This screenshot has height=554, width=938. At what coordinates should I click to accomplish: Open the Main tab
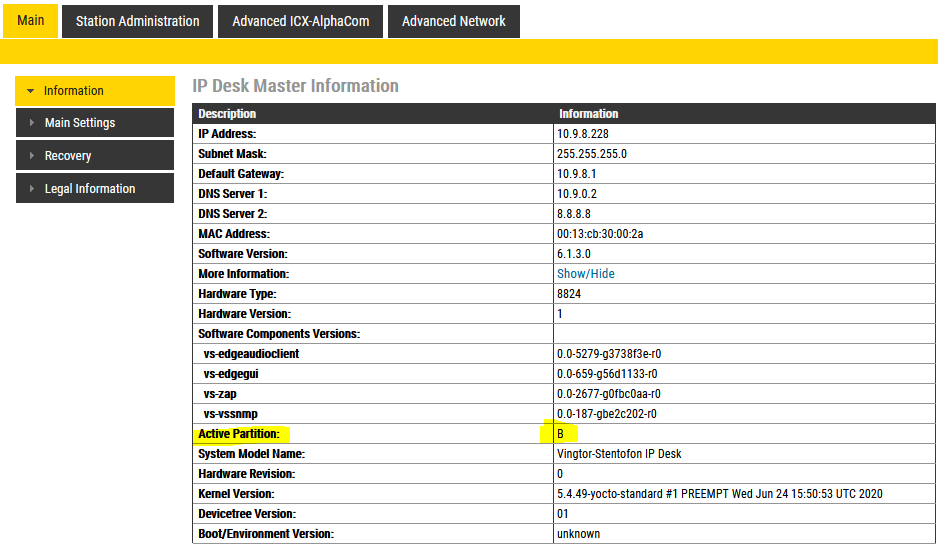[30, 20]
